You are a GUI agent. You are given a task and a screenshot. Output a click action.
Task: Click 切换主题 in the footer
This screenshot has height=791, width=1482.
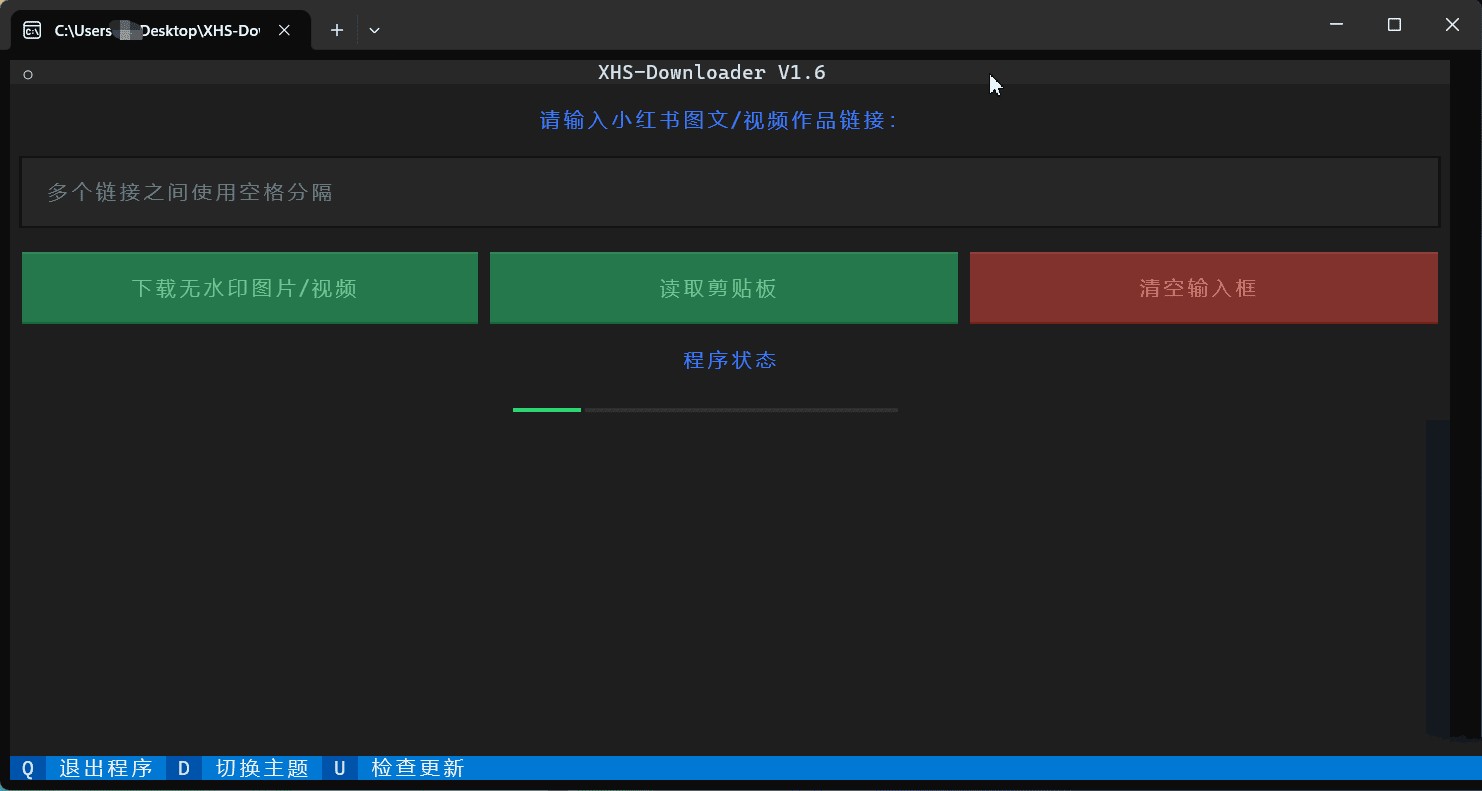pyautogui.click(x=262, y=768)
